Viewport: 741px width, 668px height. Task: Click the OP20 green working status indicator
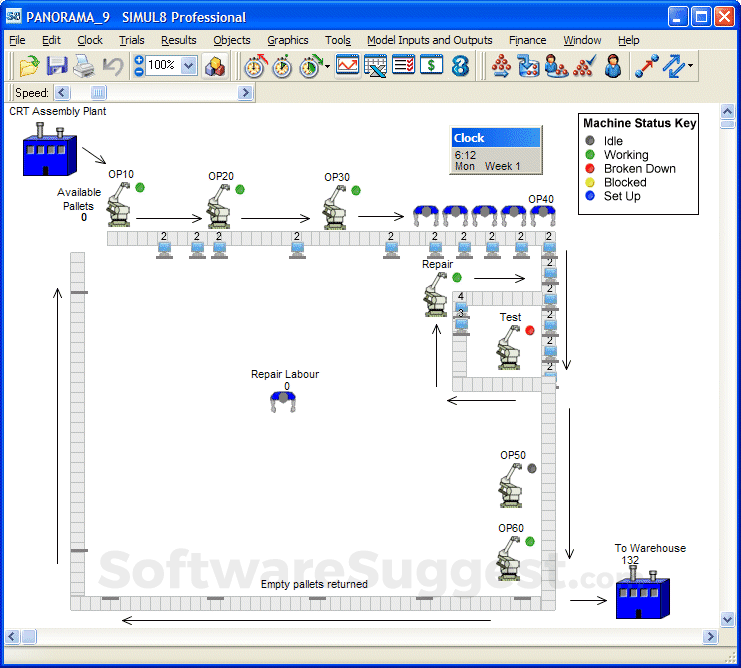240,189
